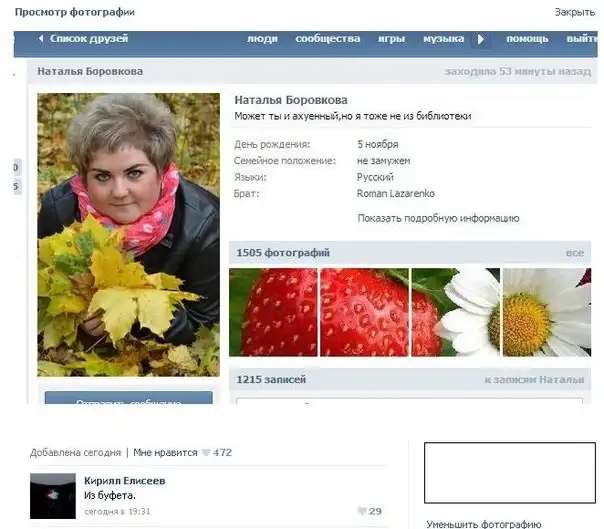Close the photo viewer with Закрыть
Screen dimensions: 604x529
[574, 12]
